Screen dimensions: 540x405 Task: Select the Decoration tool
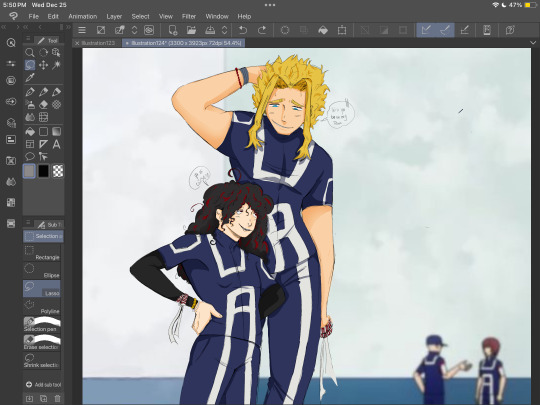coord(56,104)
